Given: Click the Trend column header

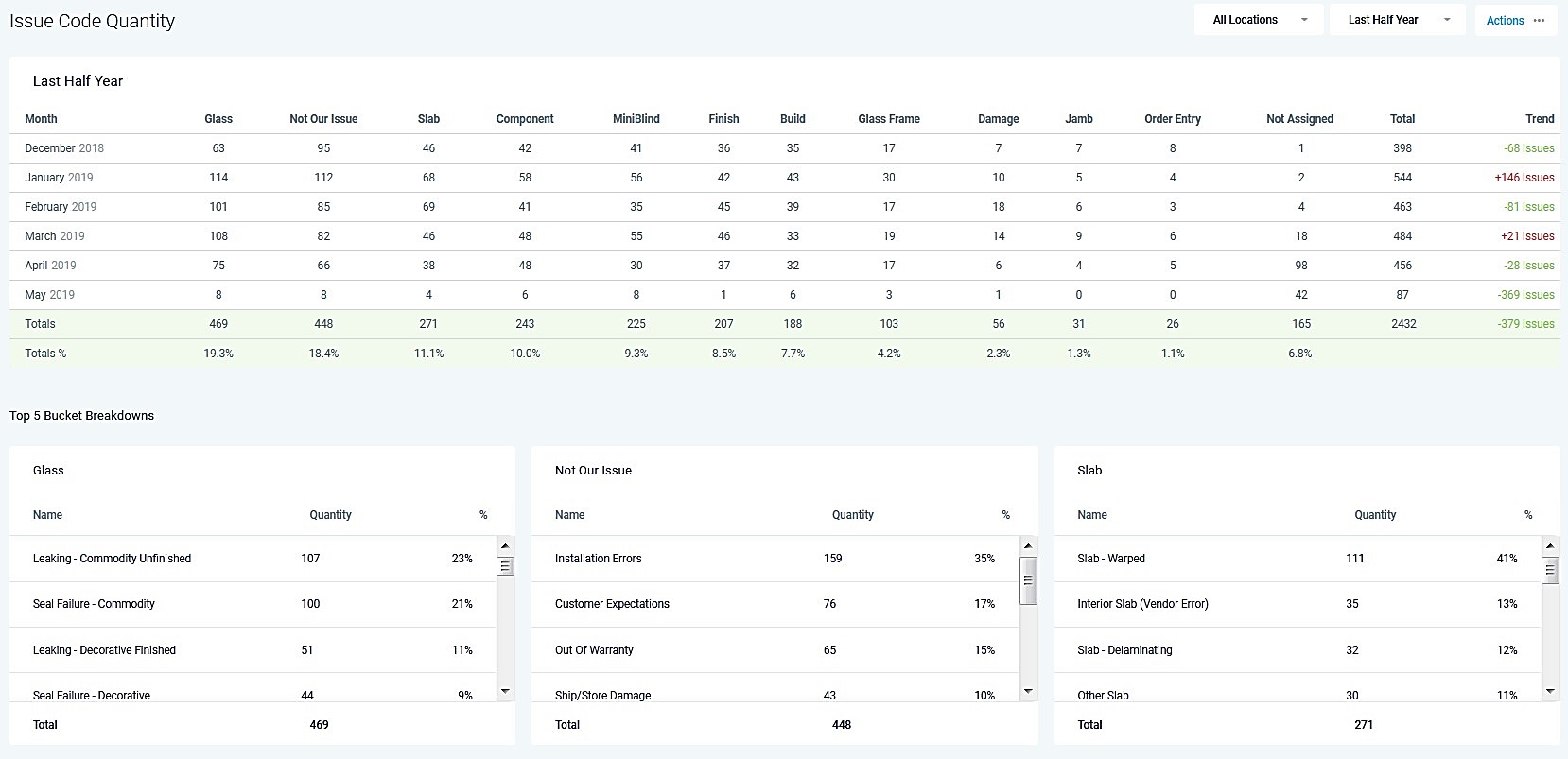Looking at the screenshot, I should 1540,119.
